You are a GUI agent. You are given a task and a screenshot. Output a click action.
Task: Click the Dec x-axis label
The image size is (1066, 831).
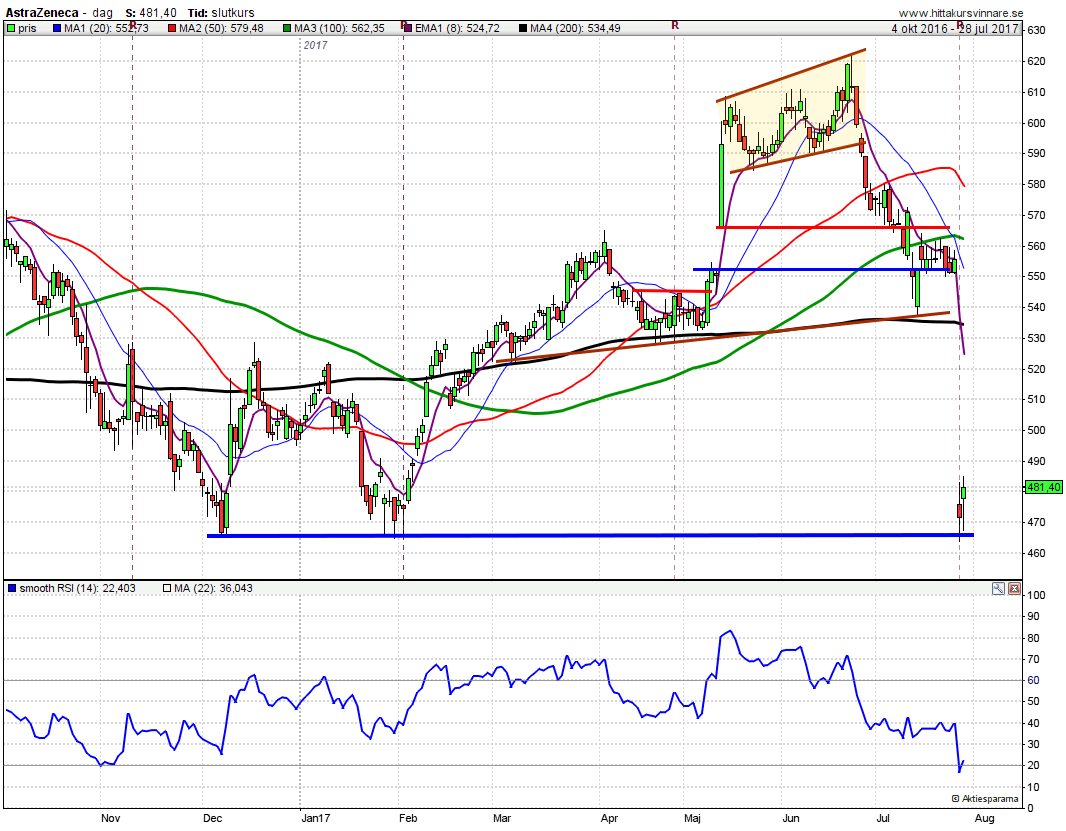tap(213, 818)
